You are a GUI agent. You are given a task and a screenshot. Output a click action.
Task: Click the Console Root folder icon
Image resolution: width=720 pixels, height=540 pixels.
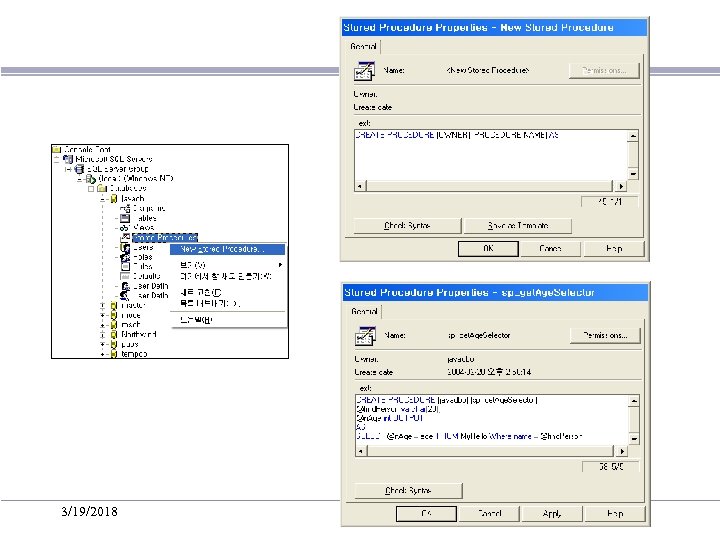(x=57, y=149)
